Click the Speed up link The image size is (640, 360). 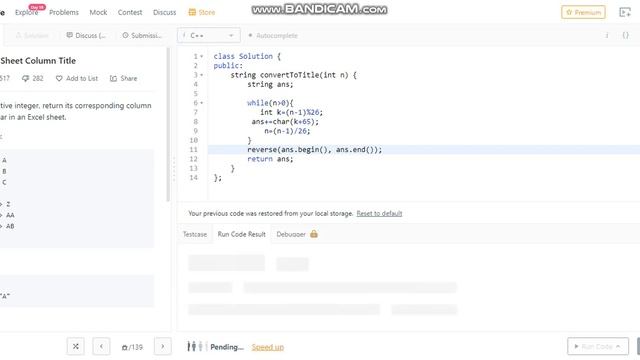268,347
